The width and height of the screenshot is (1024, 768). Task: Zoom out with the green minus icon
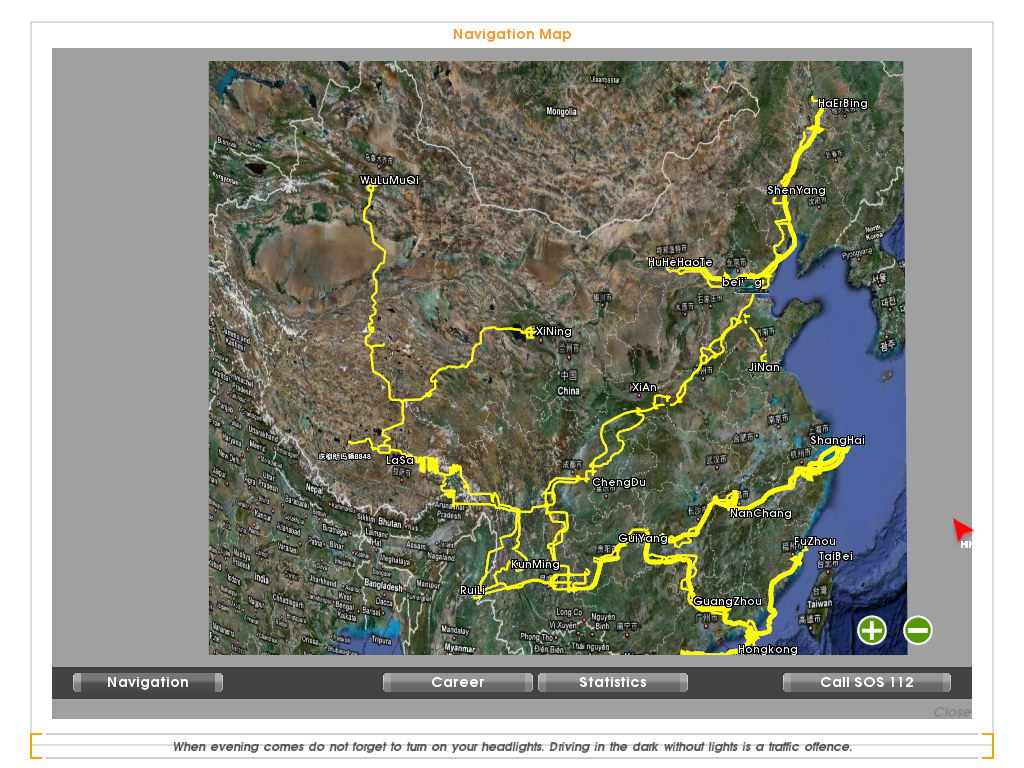coord(918,630)
